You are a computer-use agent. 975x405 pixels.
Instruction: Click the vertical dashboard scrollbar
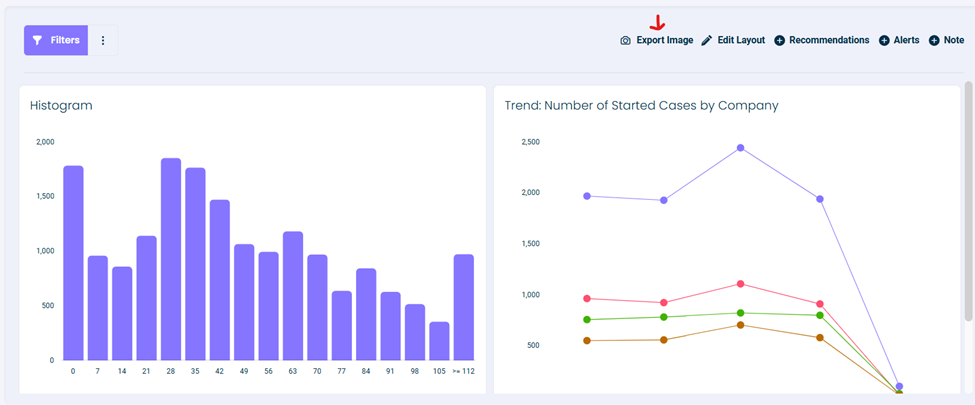968,201
